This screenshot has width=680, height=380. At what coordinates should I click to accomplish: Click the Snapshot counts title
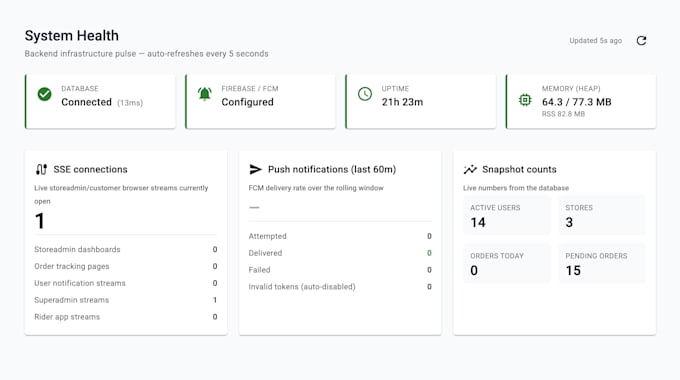coord(519,169)
